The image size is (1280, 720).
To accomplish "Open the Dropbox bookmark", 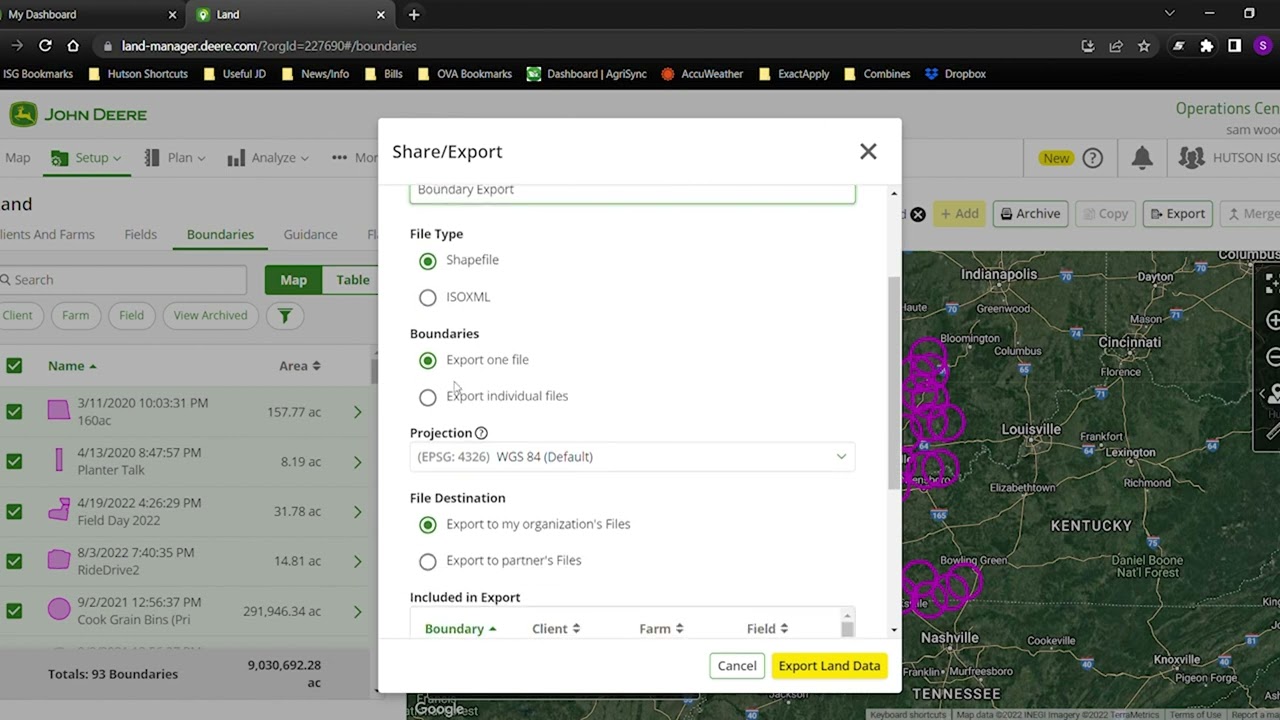I will point(956,74).
